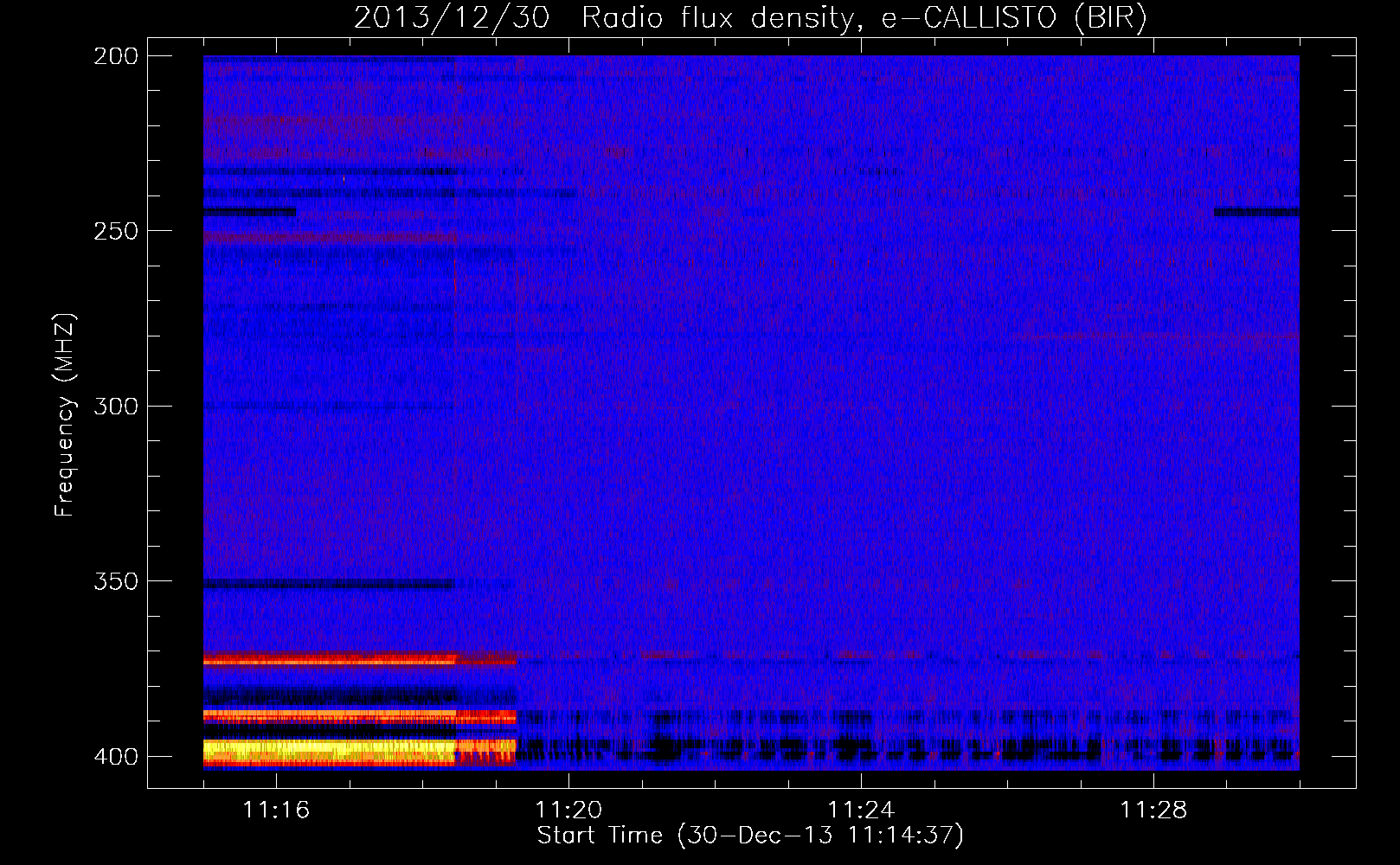This screenshot has width=1400, height=865.
Task: Click the 11:16 time tick label
Action: coord(276,810)
